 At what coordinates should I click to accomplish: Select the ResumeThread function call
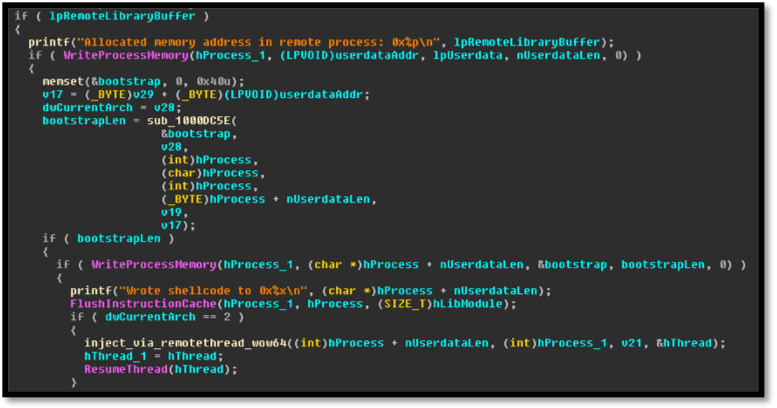pyautogui.click(x=161, y=369)
